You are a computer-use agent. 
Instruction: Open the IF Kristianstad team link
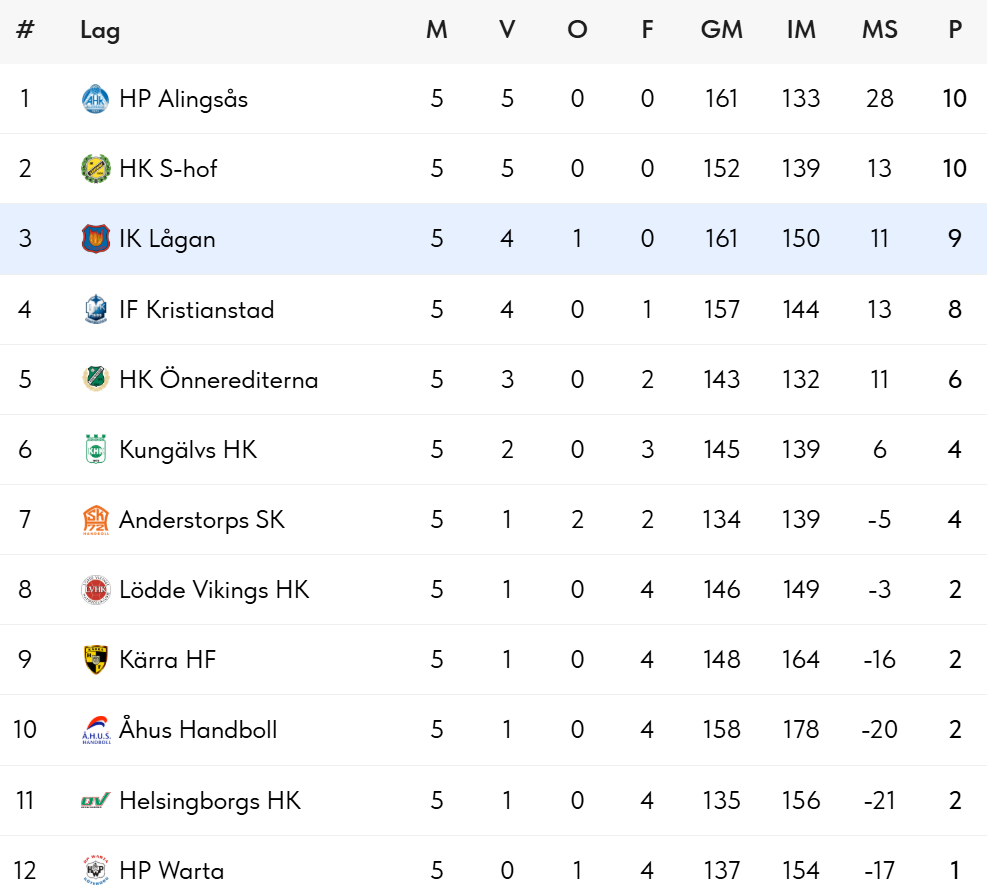tap(196, 310)
